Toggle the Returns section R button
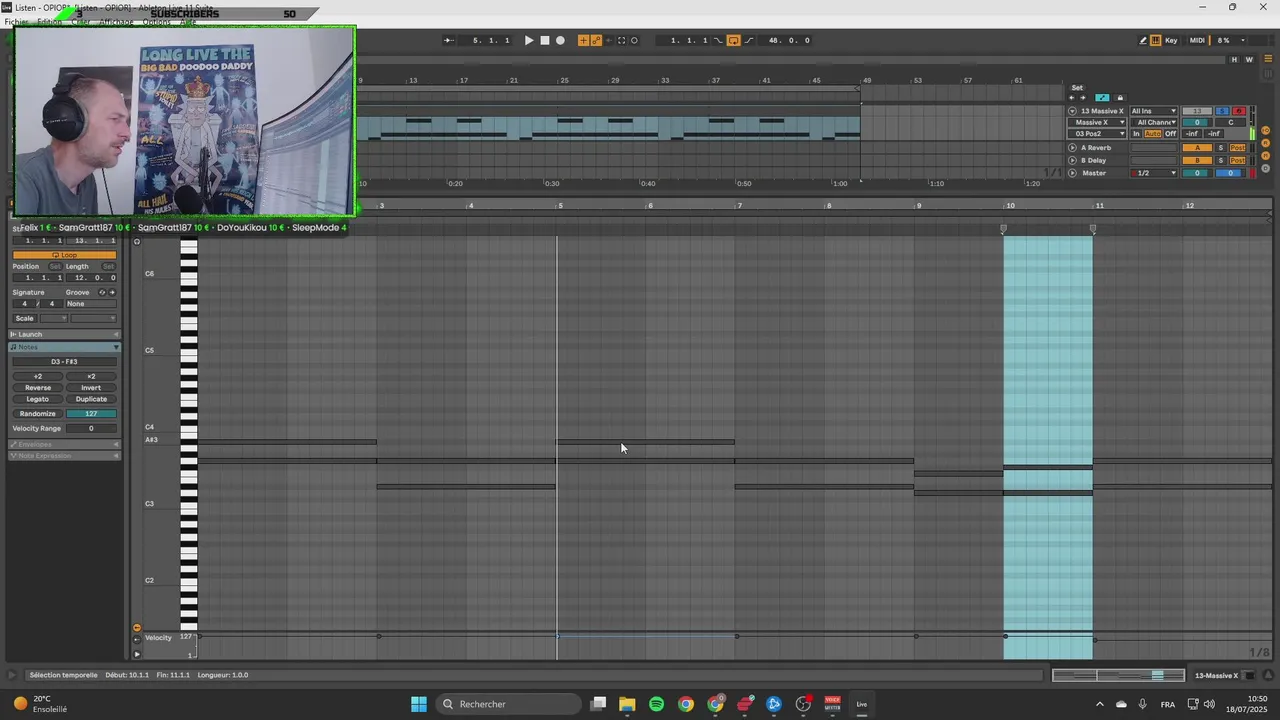 point(1266,143)
